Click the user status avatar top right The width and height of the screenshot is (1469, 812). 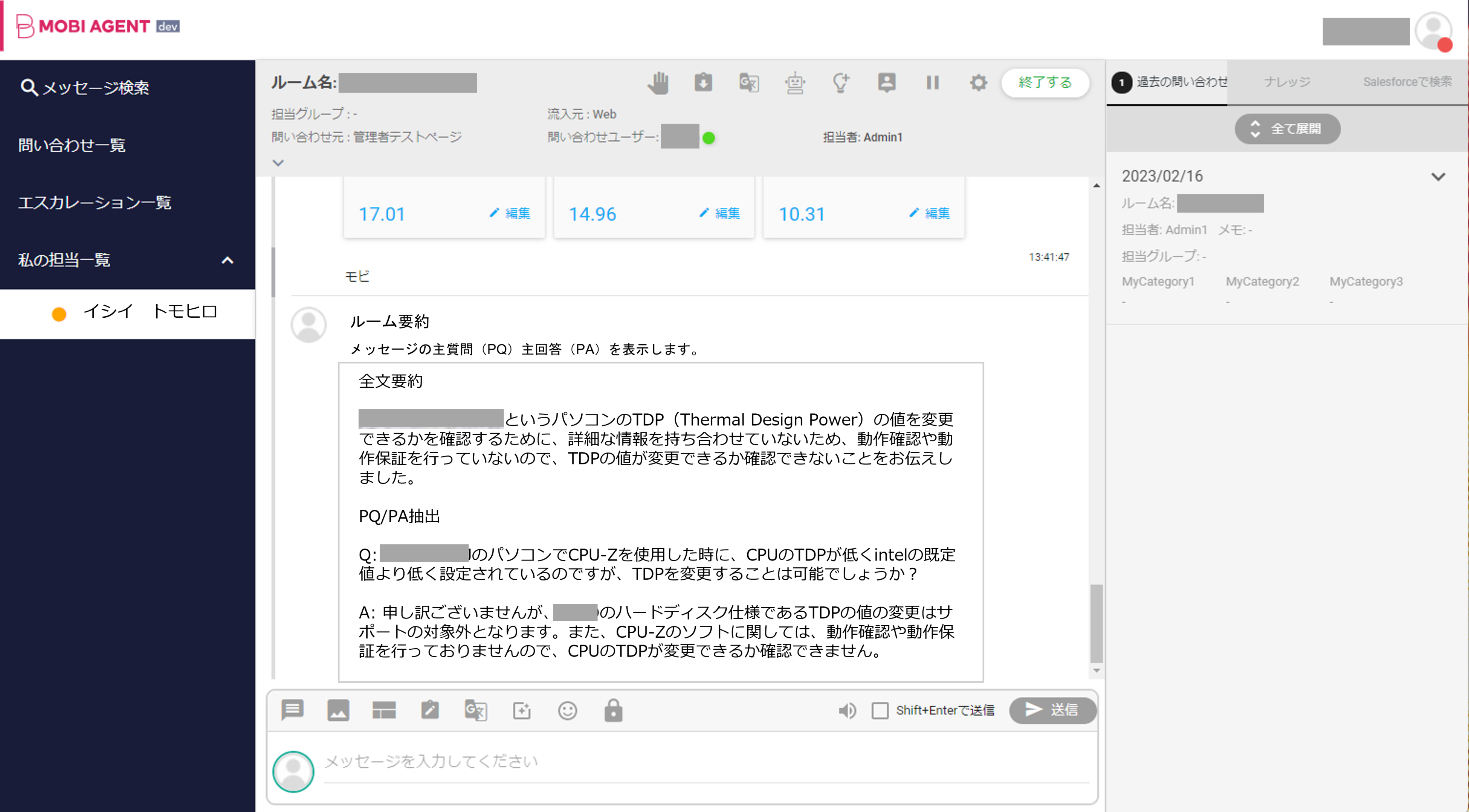pos(1433,31)
